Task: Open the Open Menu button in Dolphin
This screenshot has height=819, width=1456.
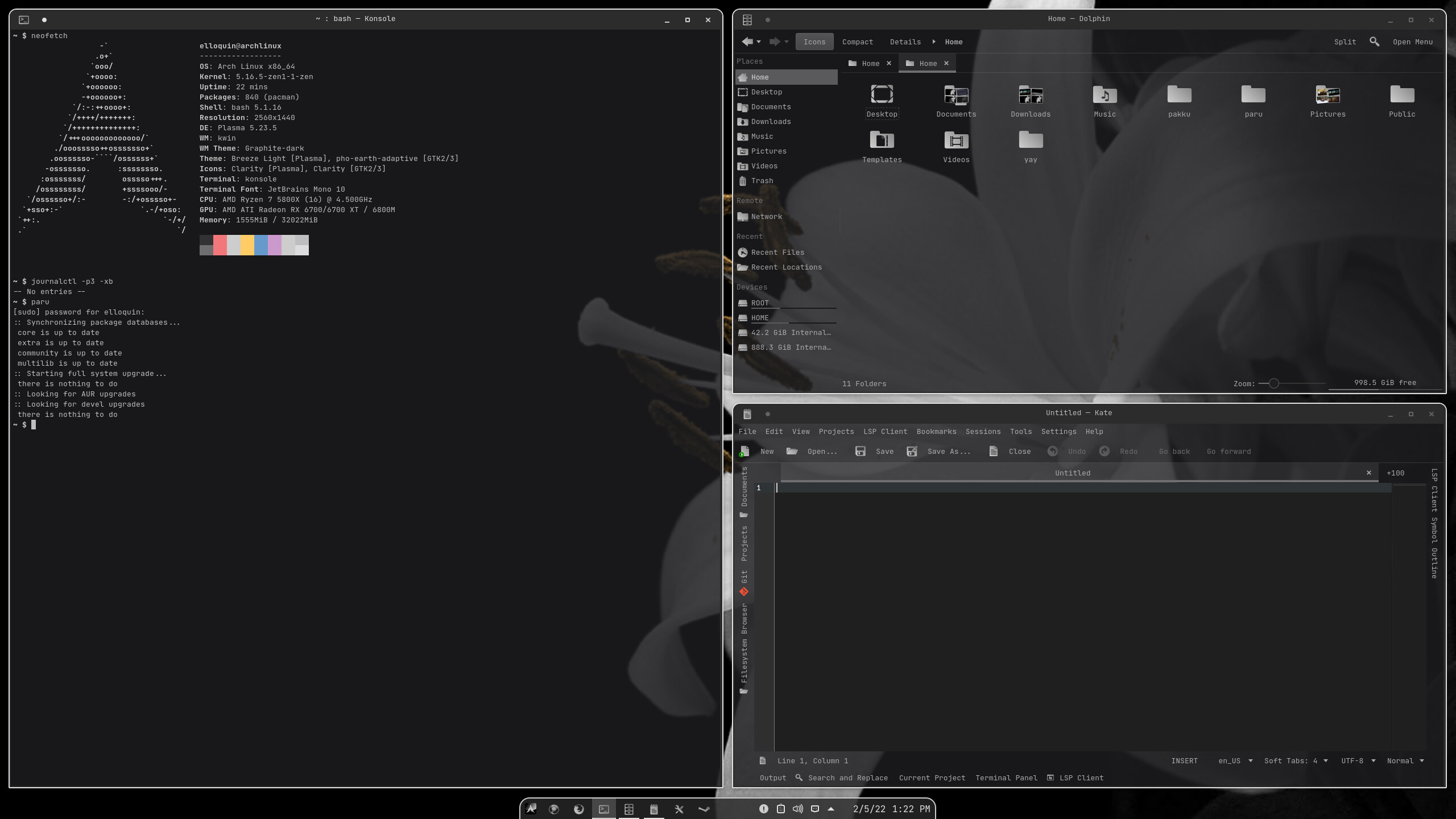Action: (x=1413, y=42)
